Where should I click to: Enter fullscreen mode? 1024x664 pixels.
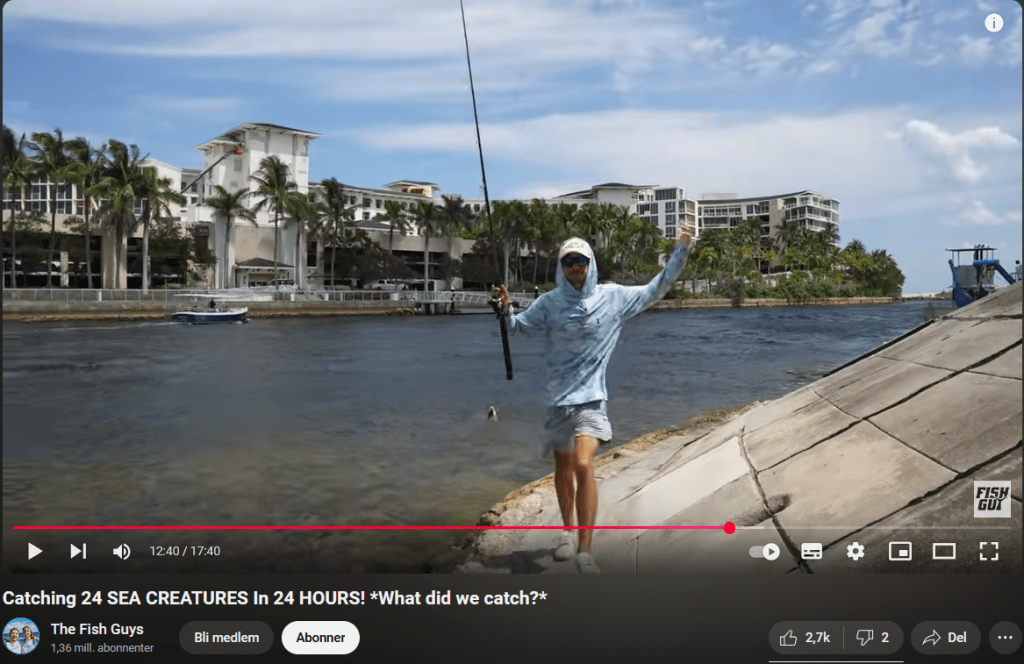tap(989, 551)
